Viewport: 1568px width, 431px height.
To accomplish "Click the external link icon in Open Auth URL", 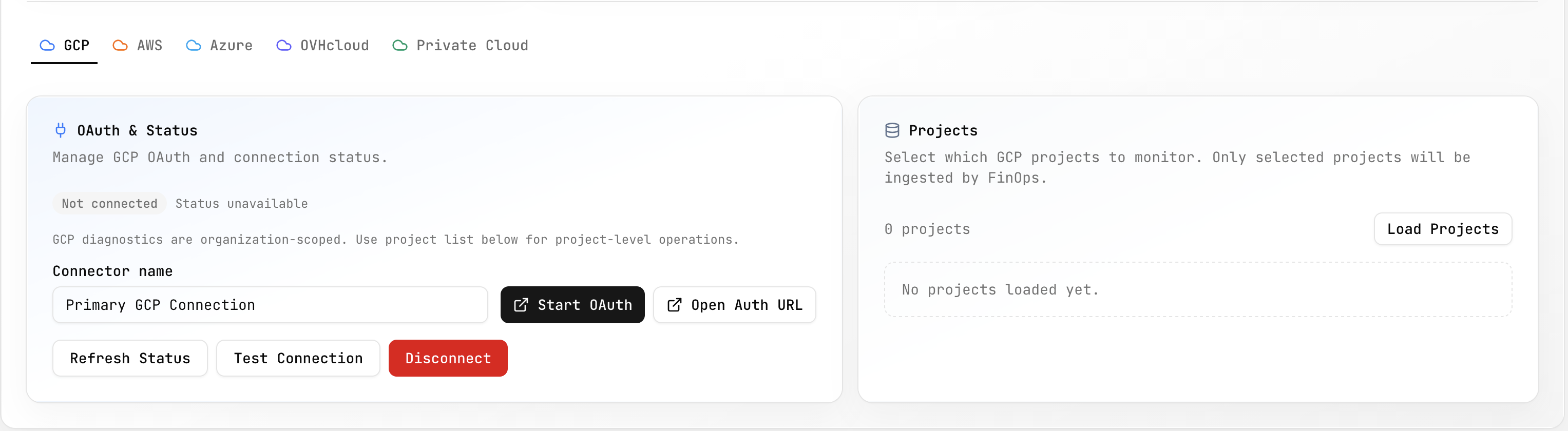I will click(675, 305).
